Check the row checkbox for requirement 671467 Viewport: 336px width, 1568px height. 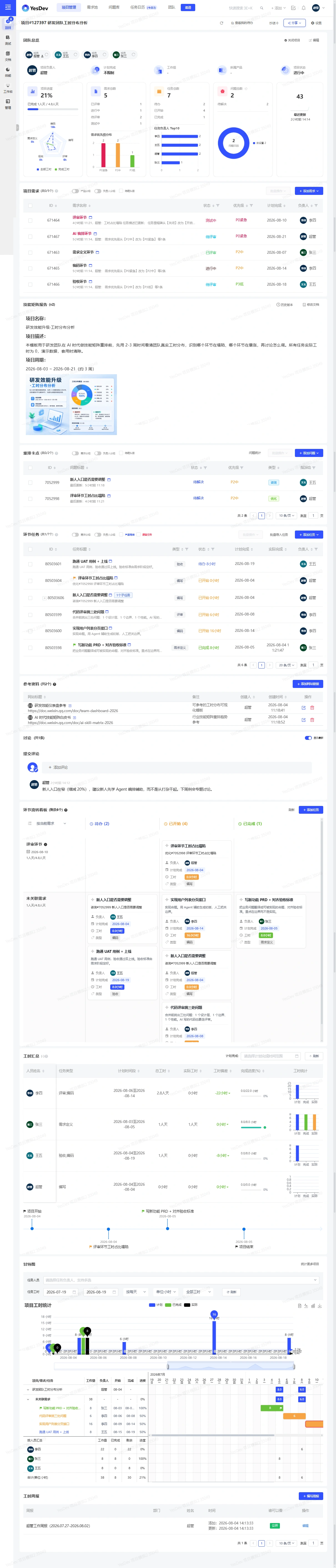(x=31, y=236)
